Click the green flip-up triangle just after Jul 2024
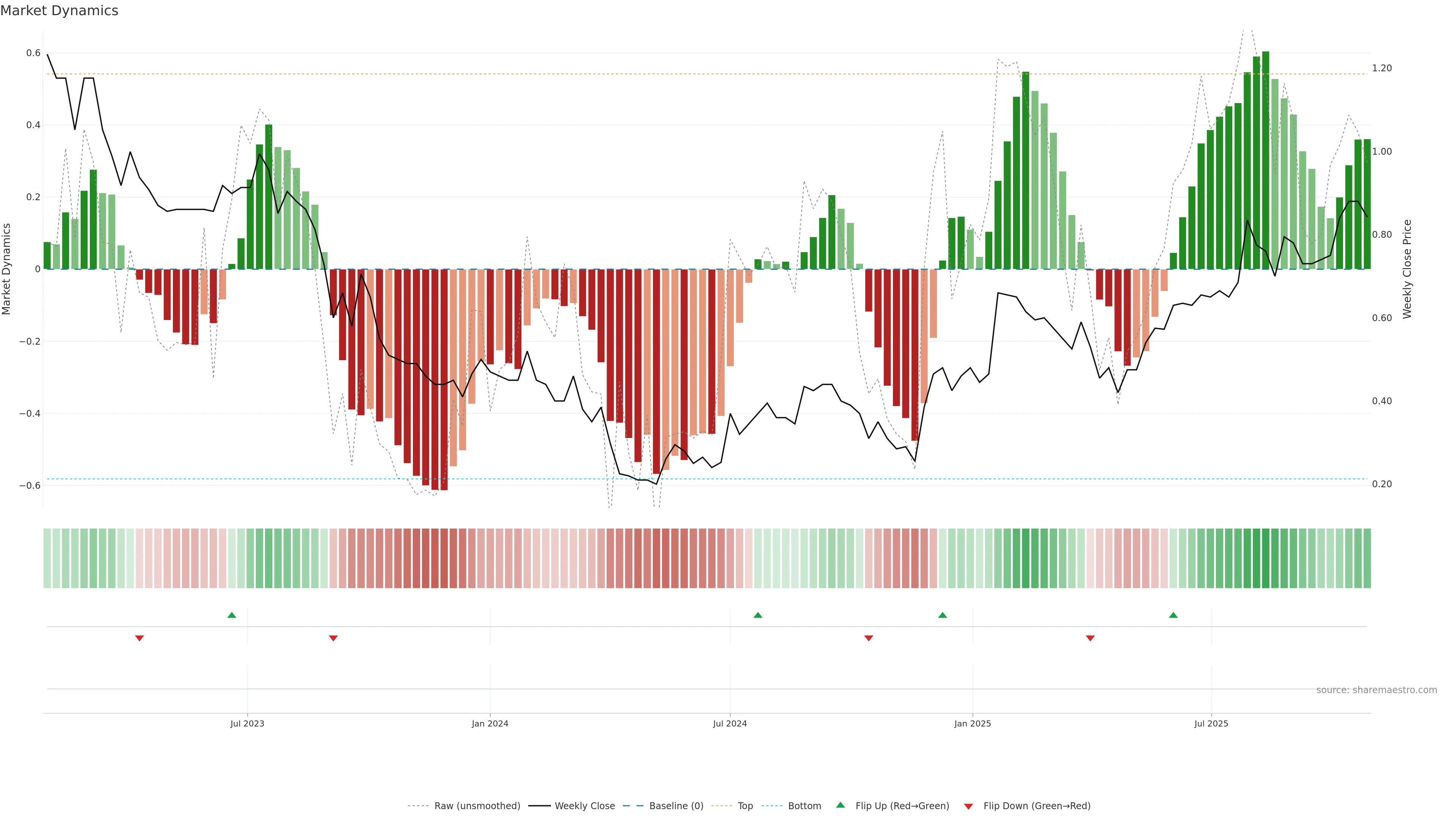Screen dimensions: 1456x819 (758, 615)
